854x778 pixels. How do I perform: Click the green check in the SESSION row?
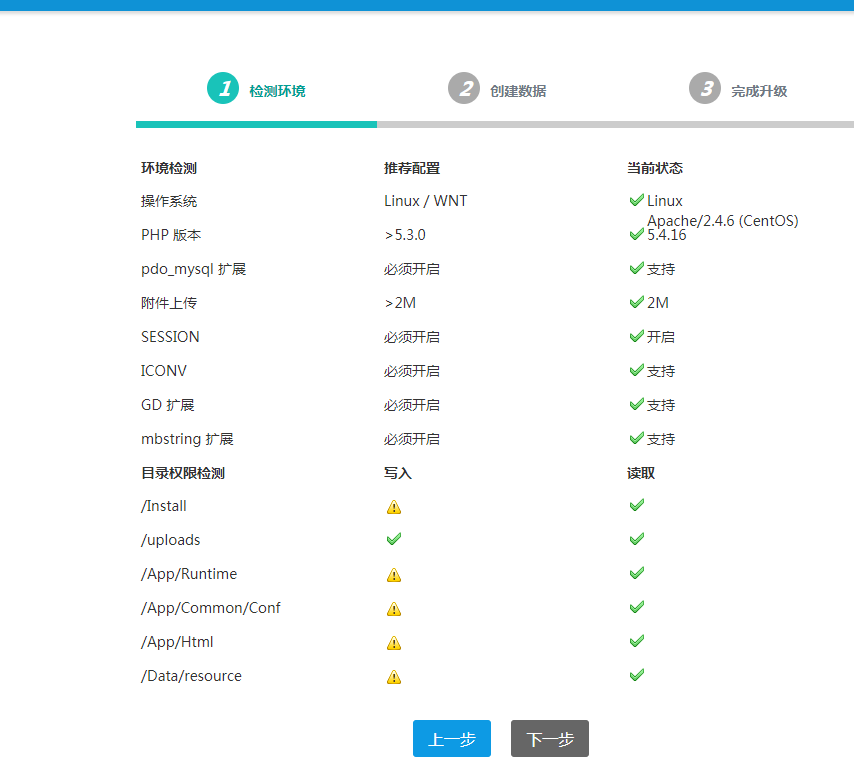(x=636, y=336)
